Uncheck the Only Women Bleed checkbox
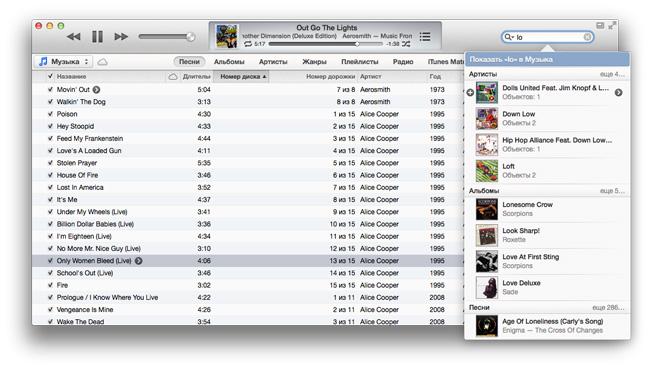 tap(50, 261)
